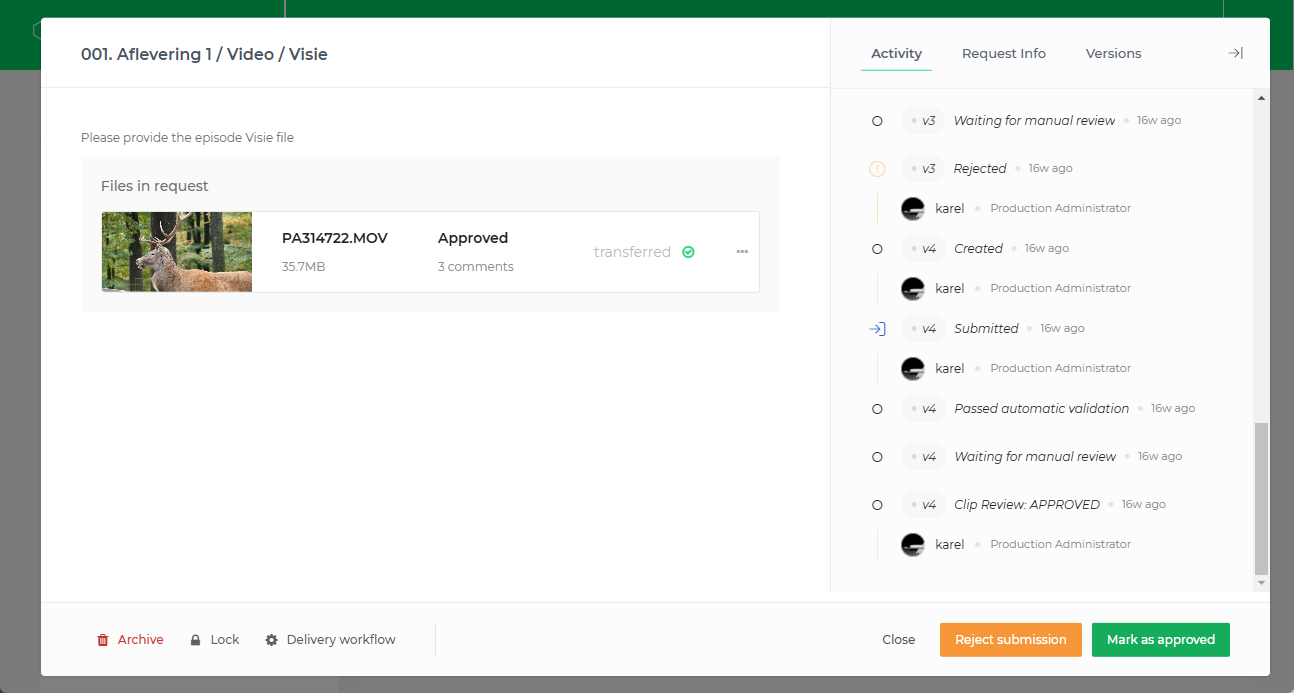Screen dimensions: 1294x693
Task: Open the PA314722.MOV deer thumbnail
Action: tap(177, 252)
